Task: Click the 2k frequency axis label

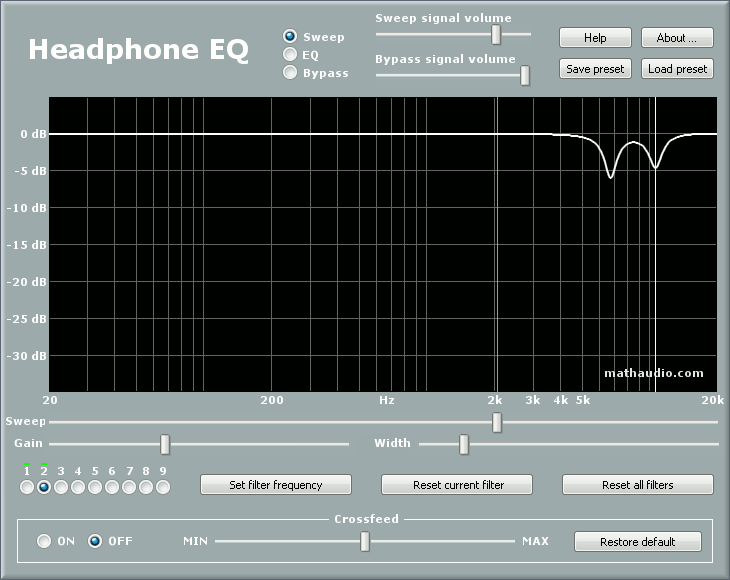Action: [495, 400]
